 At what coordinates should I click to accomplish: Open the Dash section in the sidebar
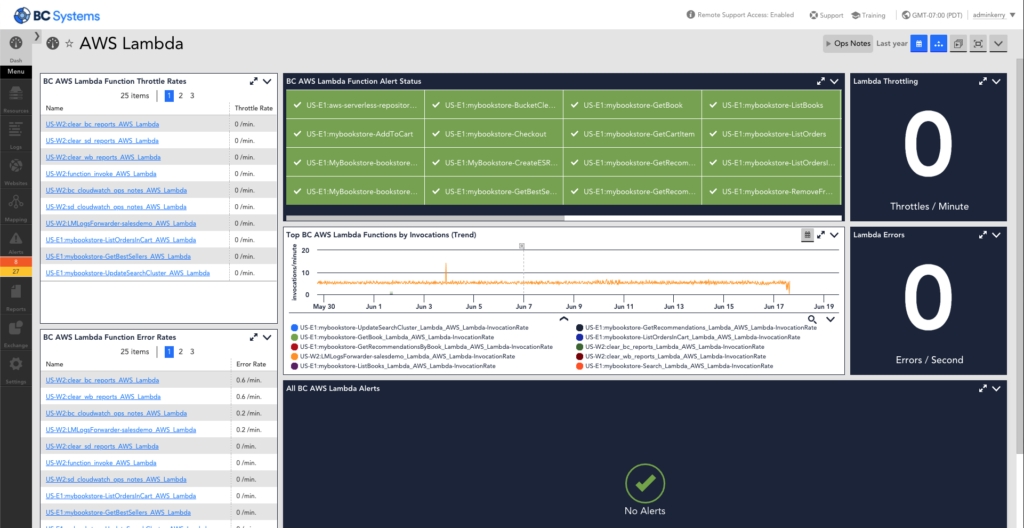16,48
